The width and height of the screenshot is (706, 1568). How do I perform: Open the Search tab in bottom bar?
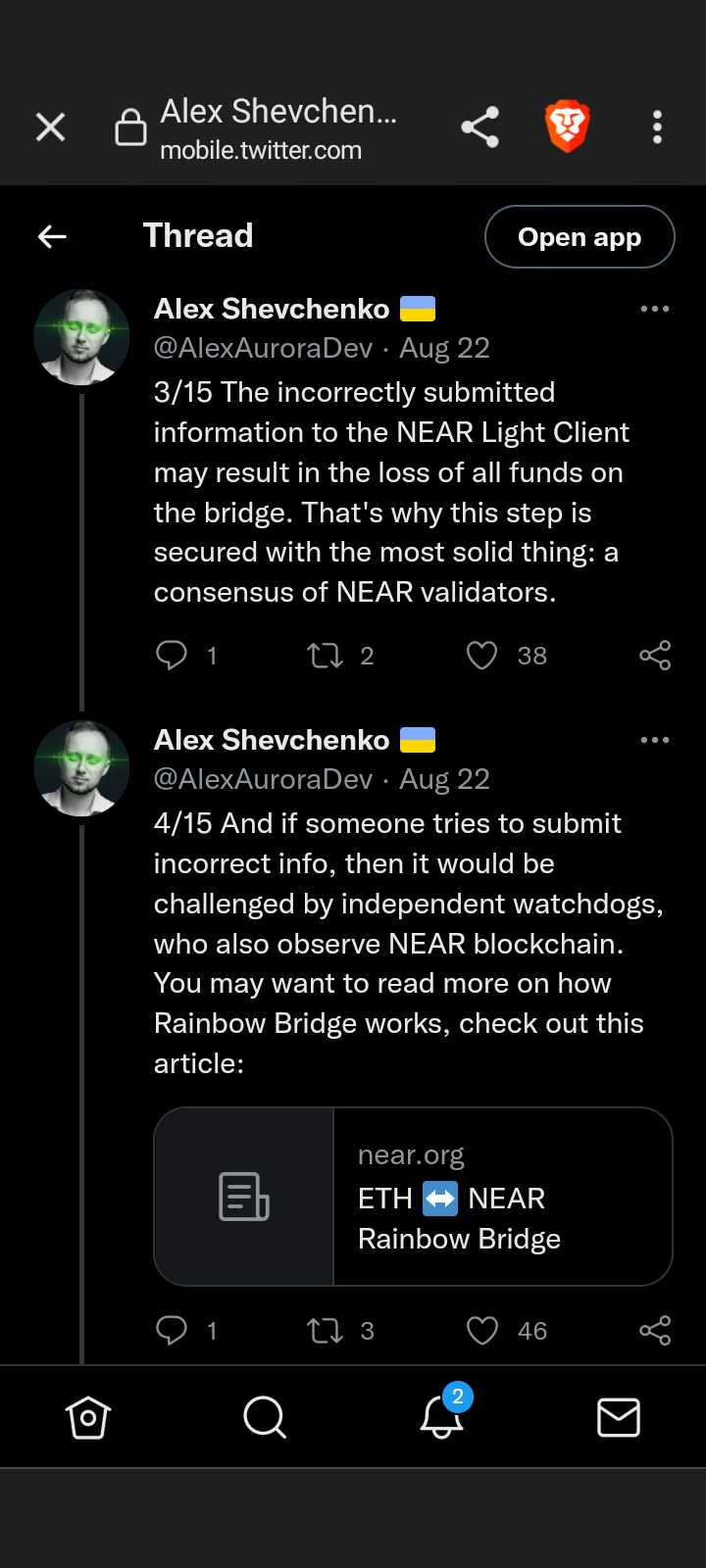[x=265, y=1417]
